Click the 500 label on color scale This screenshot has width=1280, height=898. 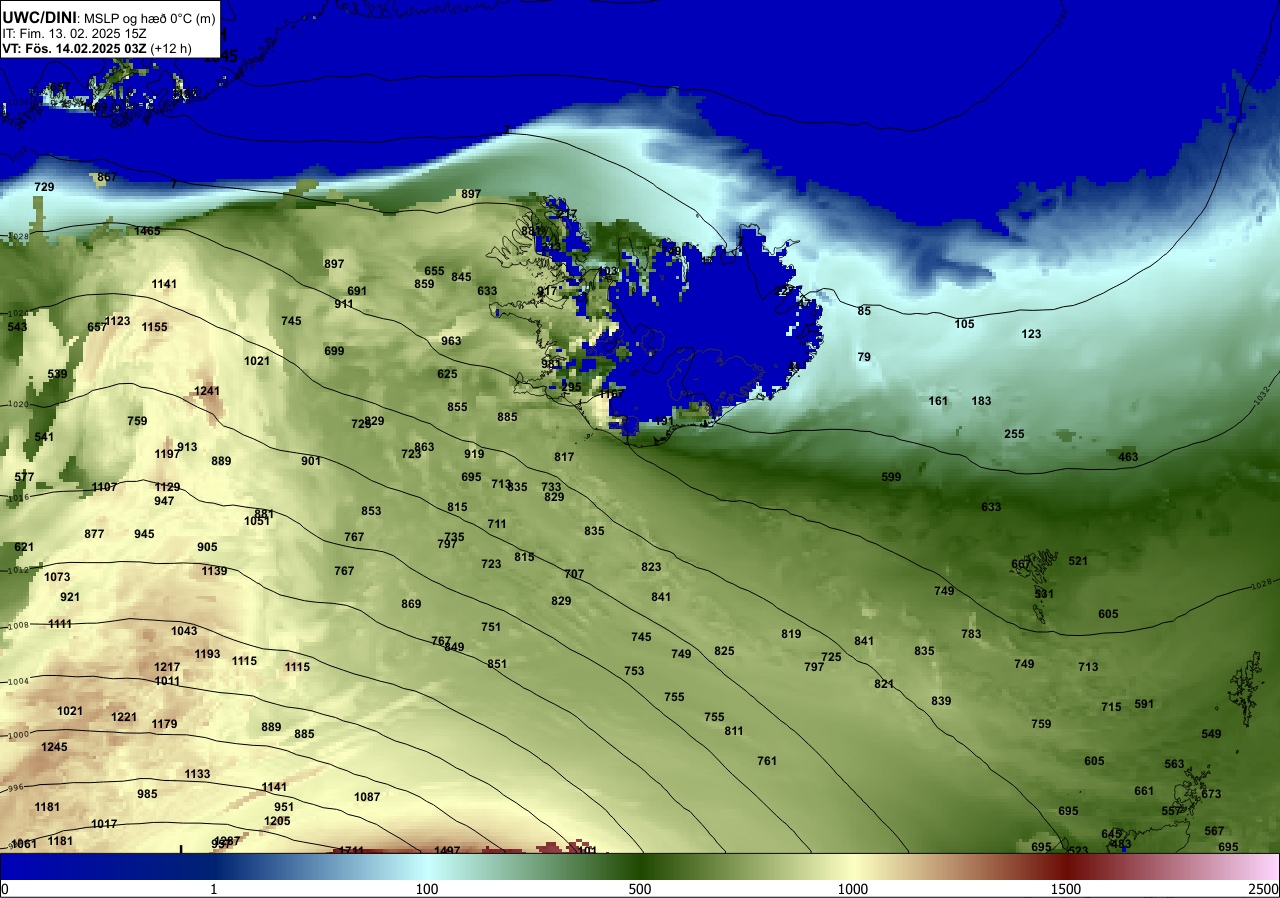(x=640, y=889)
